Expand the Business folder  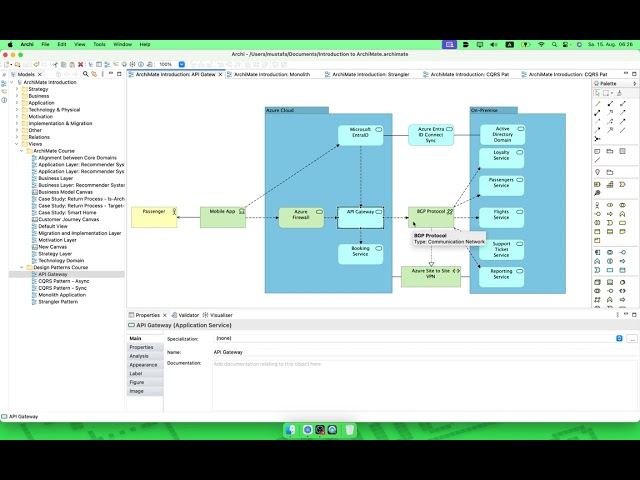[x=17, y=96]
